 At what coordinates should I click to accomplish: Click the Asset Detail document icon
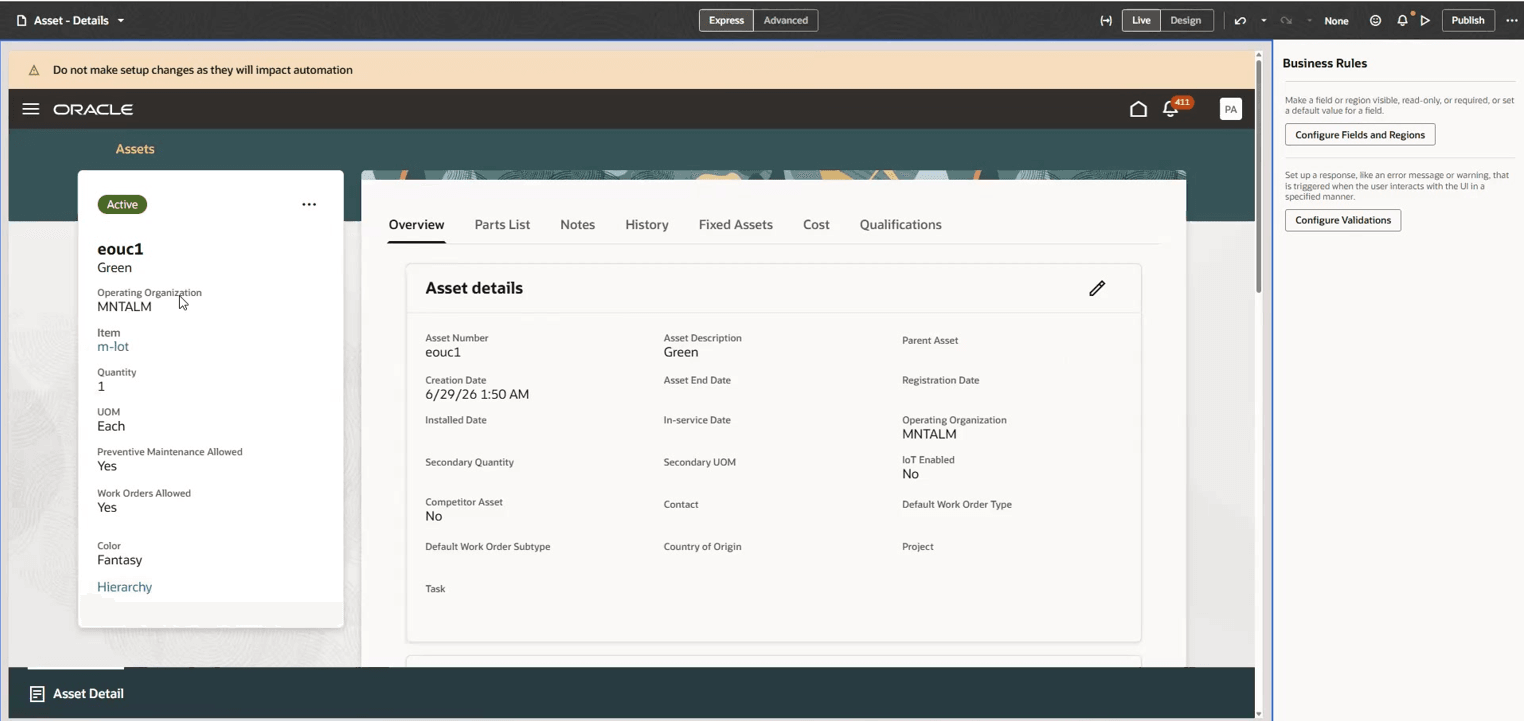(x=37, y=694)
